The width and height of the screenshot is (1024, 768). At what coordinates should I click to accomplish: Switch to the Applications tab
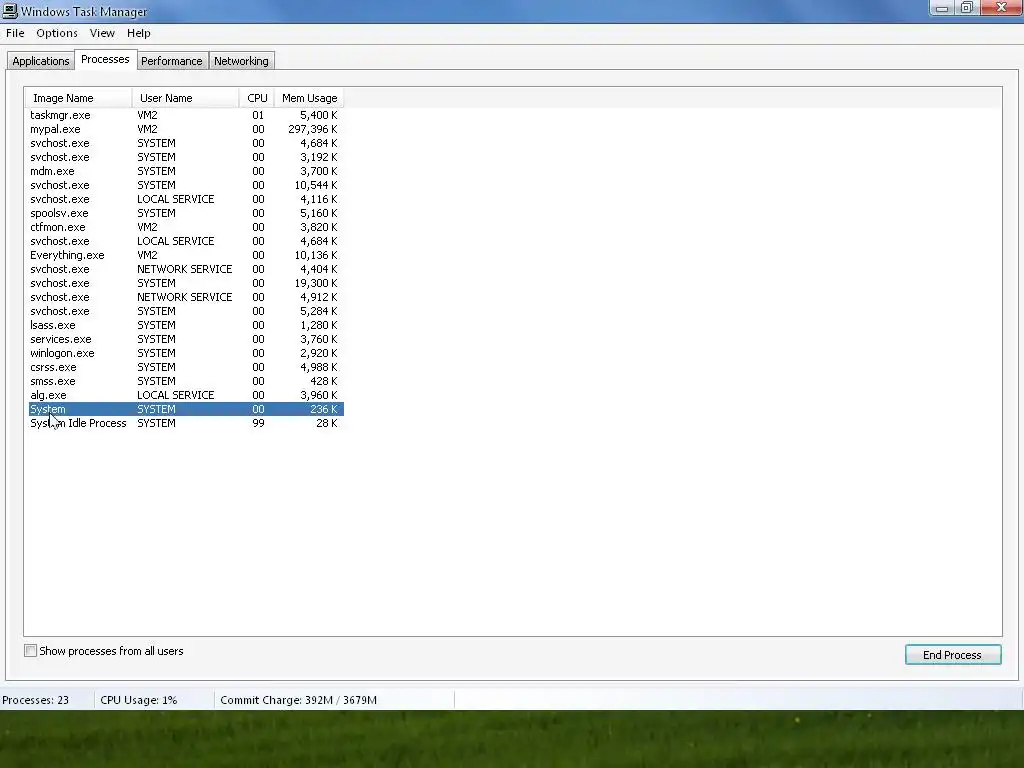[x=40, y=61]
